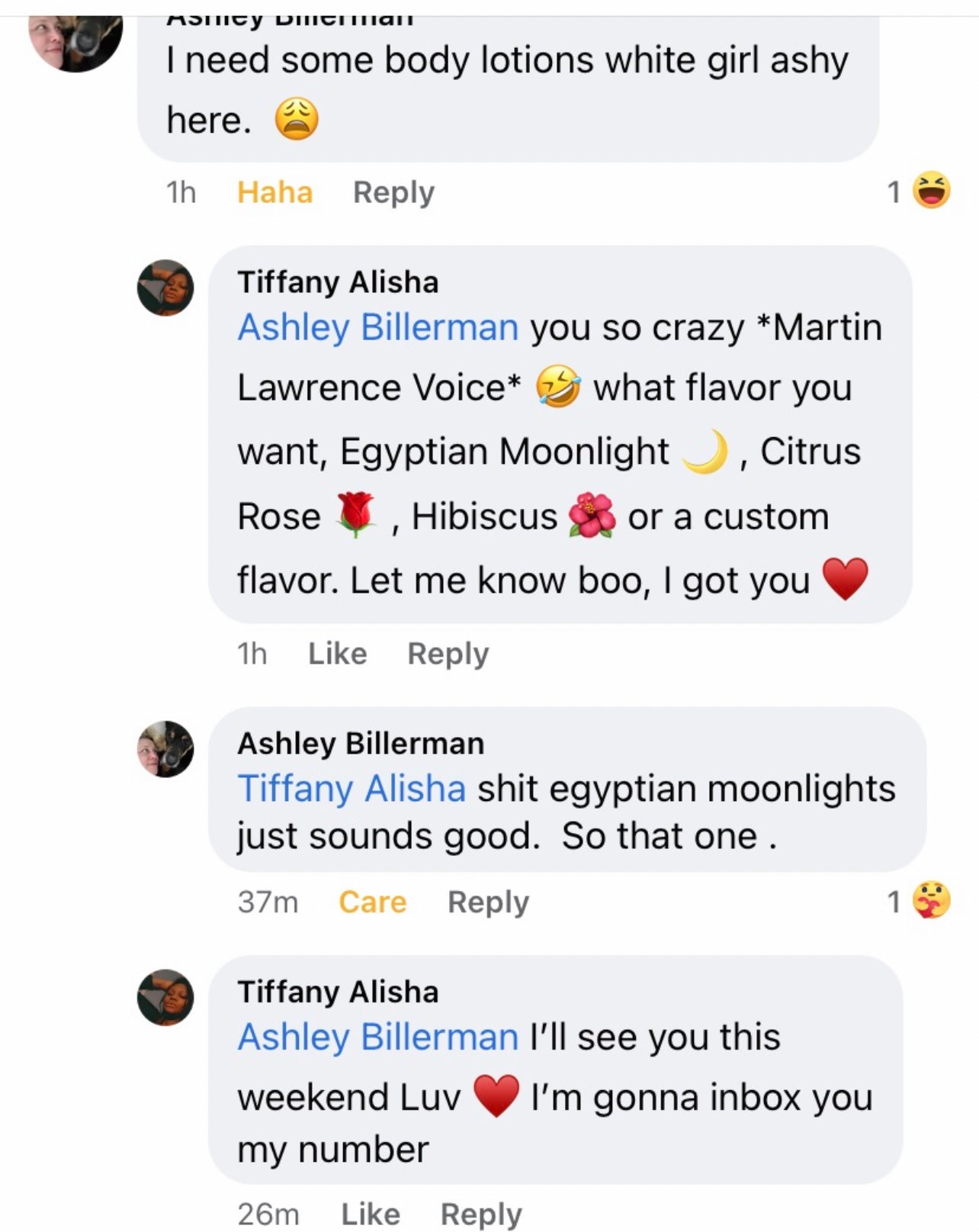Reply to Tiffany's inbox number comment
Image resolution: width=979 pixels, height=1232 pixels.
(x=481, y=1213)
